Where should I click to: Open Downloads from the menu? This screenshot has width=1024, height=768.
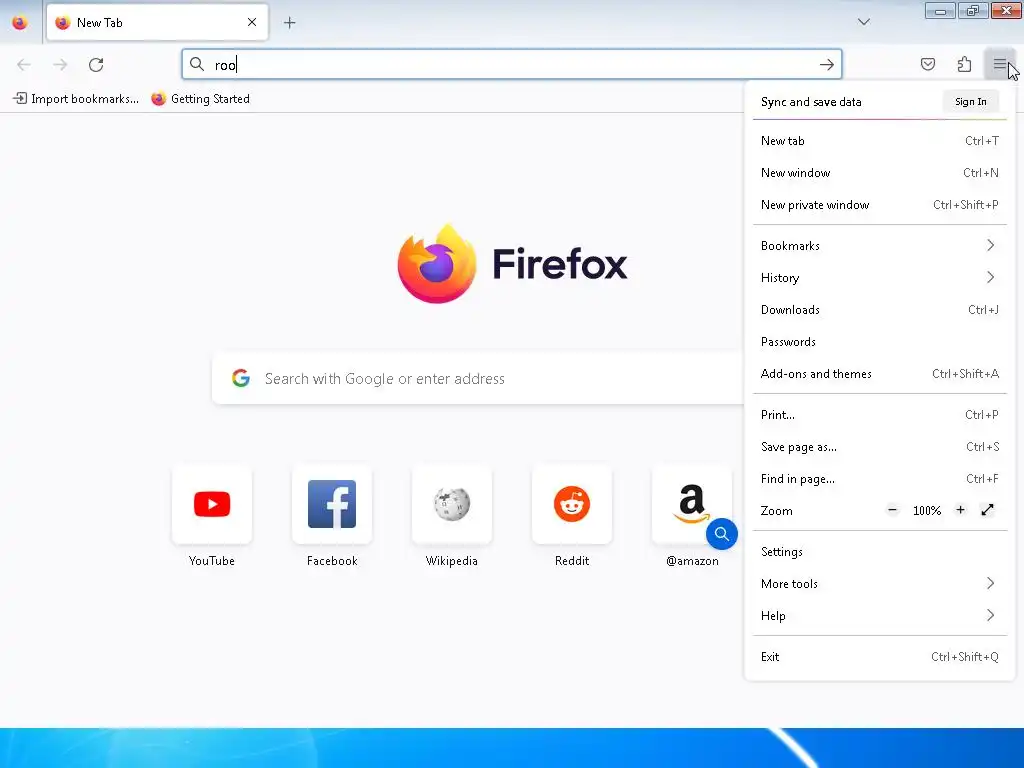coord(880,310)
